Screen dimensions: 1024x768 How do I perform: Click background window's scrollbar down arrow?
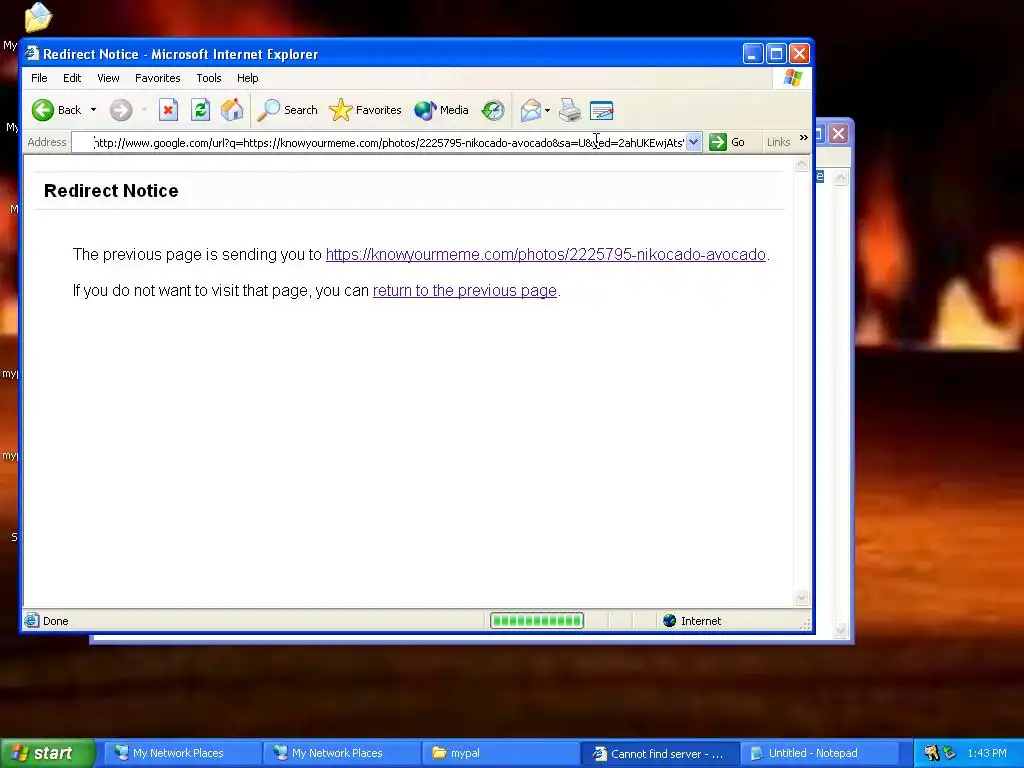(x=840, y=630)
